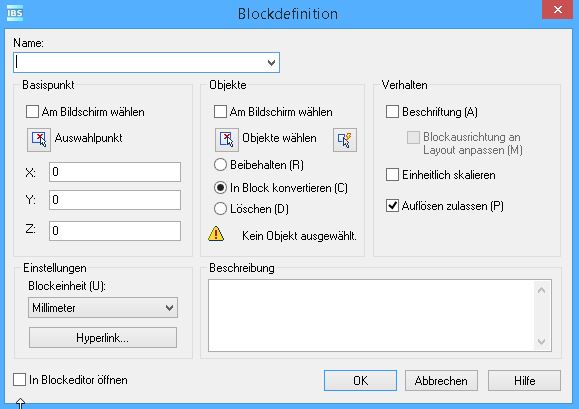Click the Hilfe button
The width and height of the screenshot is (579, 409).
pos(524,381)
